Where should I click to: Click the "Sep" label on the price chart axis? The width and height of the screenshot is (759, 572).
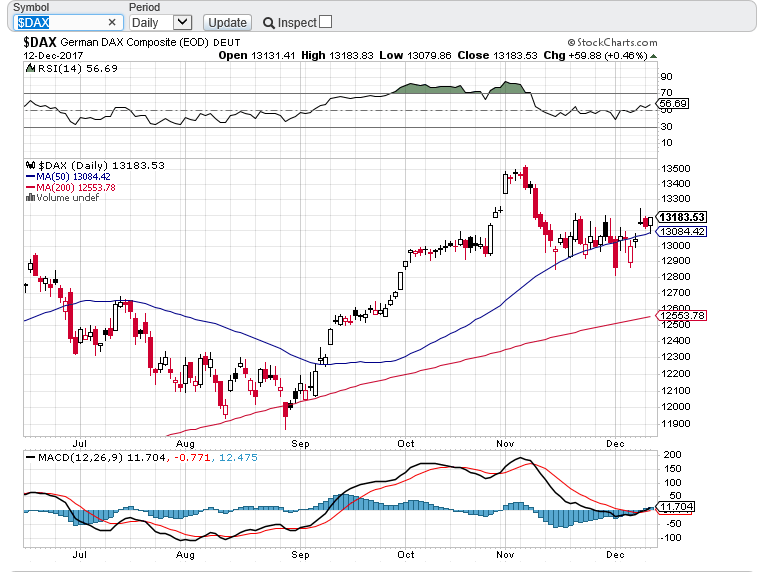[x=300, y=444]
